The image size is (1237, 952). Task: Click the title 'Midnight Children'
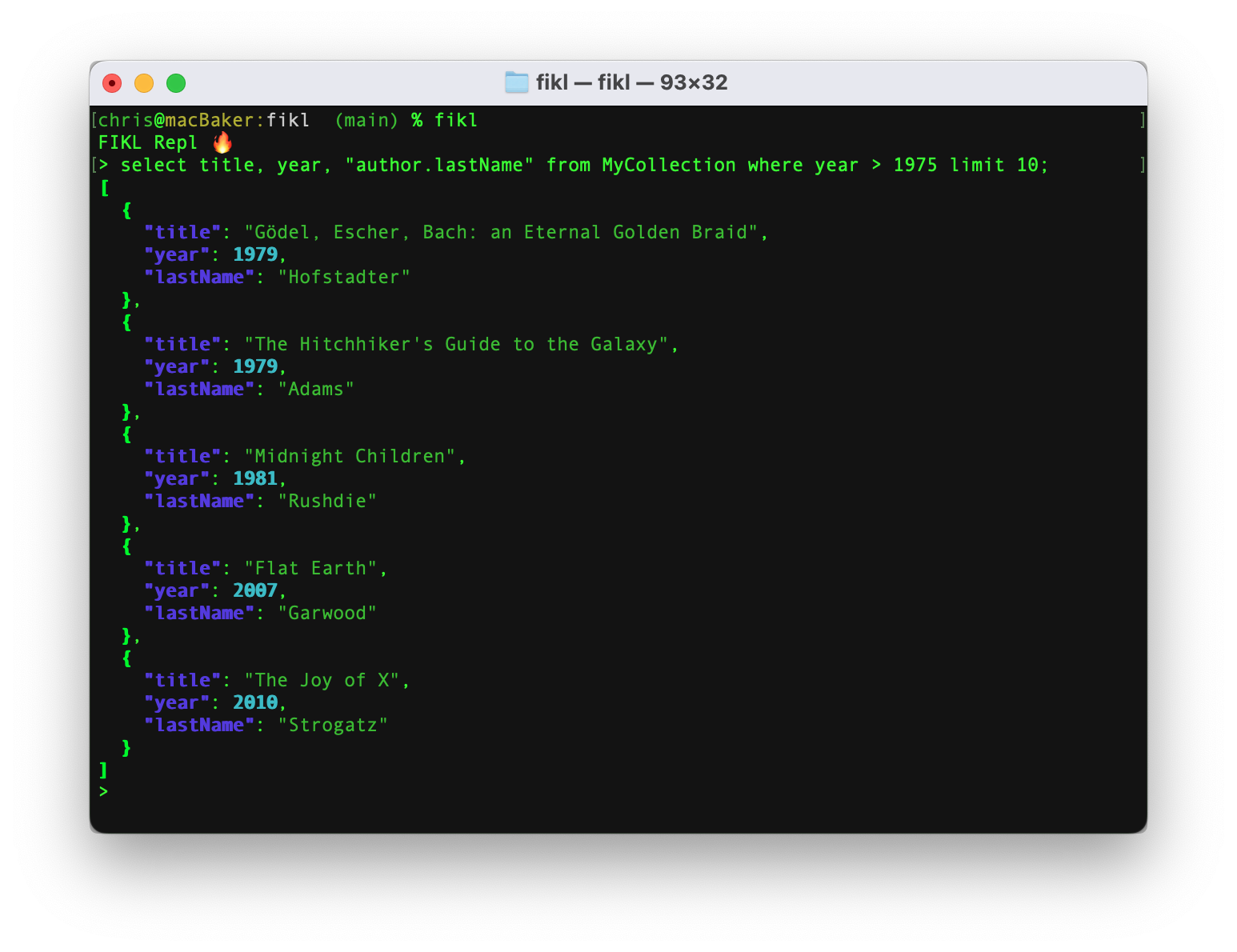pyautogui.click(x=350, y=456)
